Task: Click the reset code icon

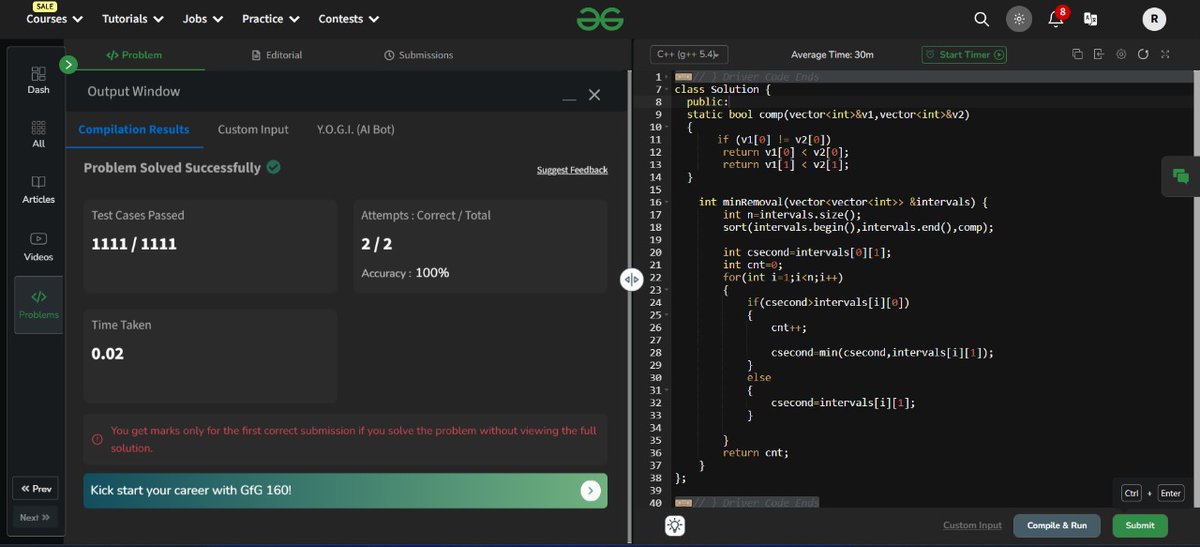Action: point(1143,54)
